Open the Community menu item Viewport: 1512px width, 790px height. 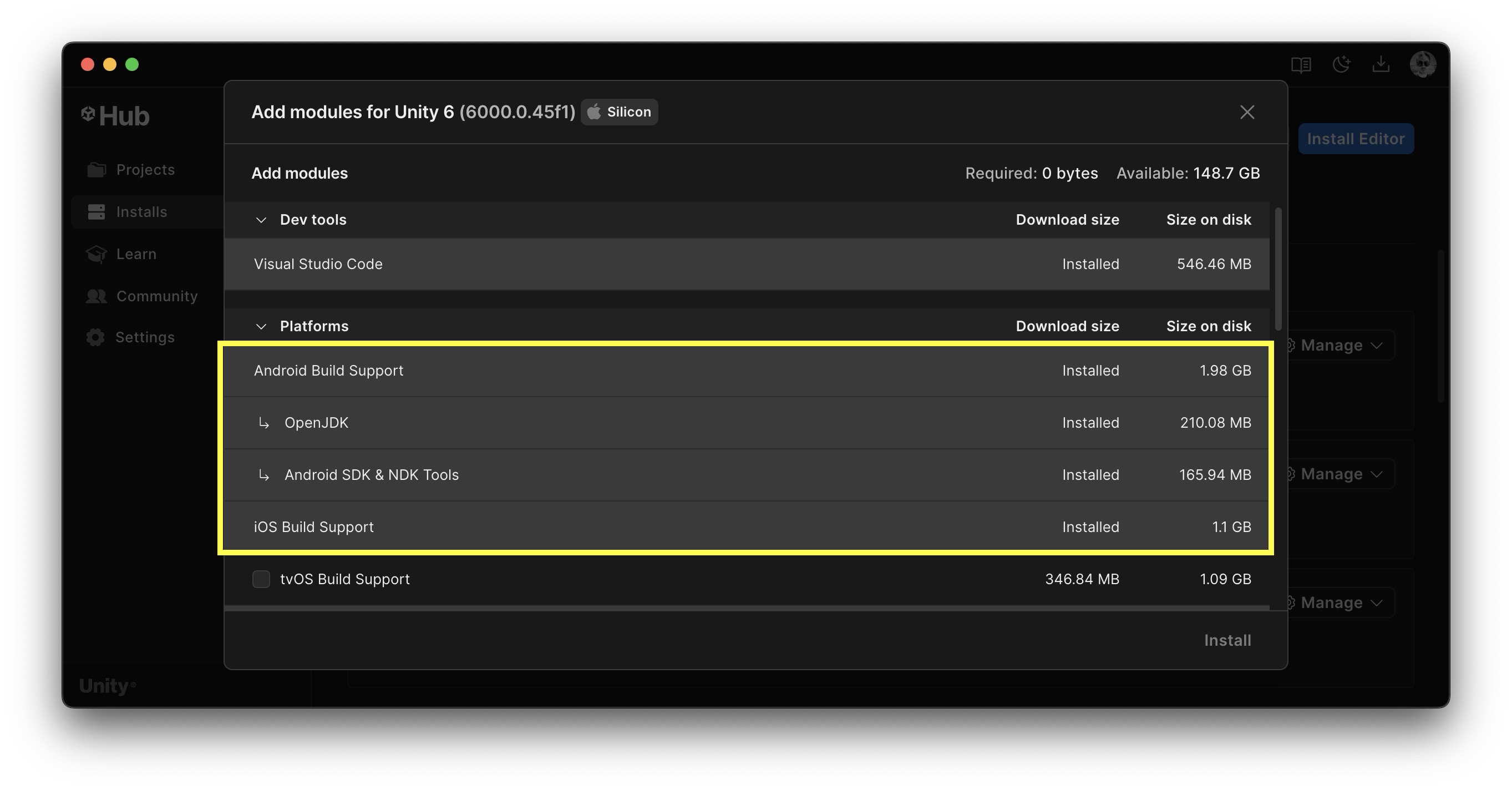click(157, 296)
